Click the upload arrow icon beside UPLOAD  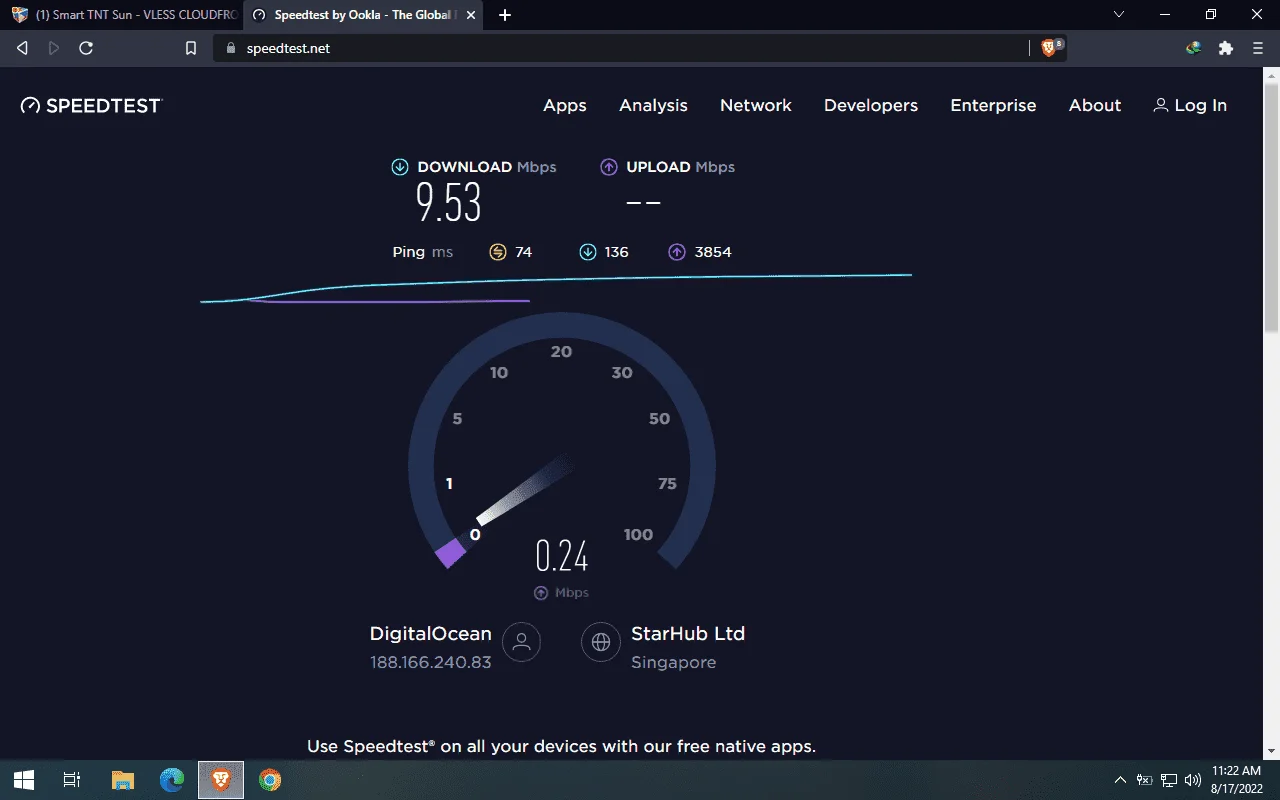click(609, 167)
